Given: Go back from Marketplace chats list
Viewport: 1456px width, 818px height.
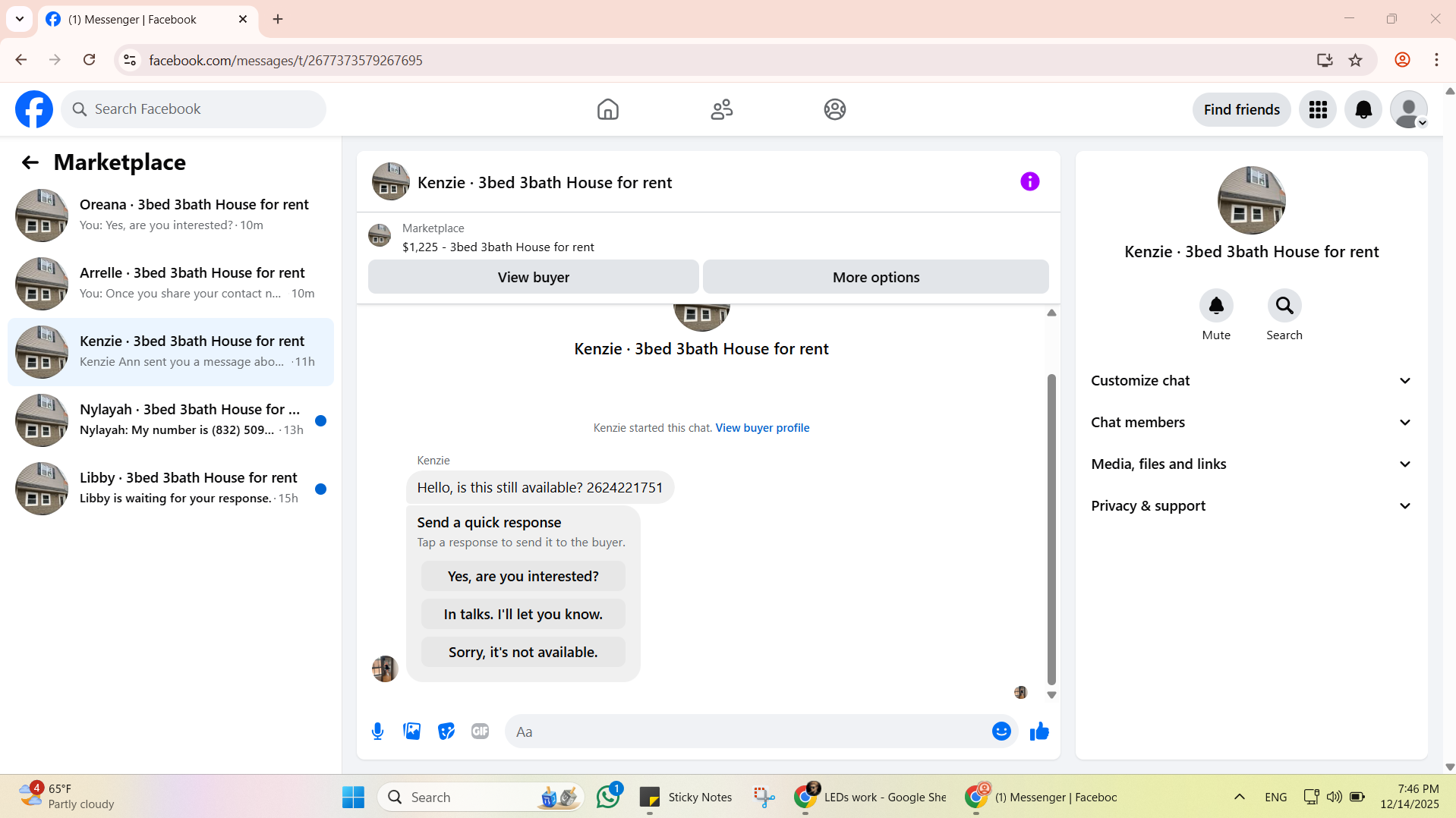Looking at the screenshot, I should tap(30, 162).
